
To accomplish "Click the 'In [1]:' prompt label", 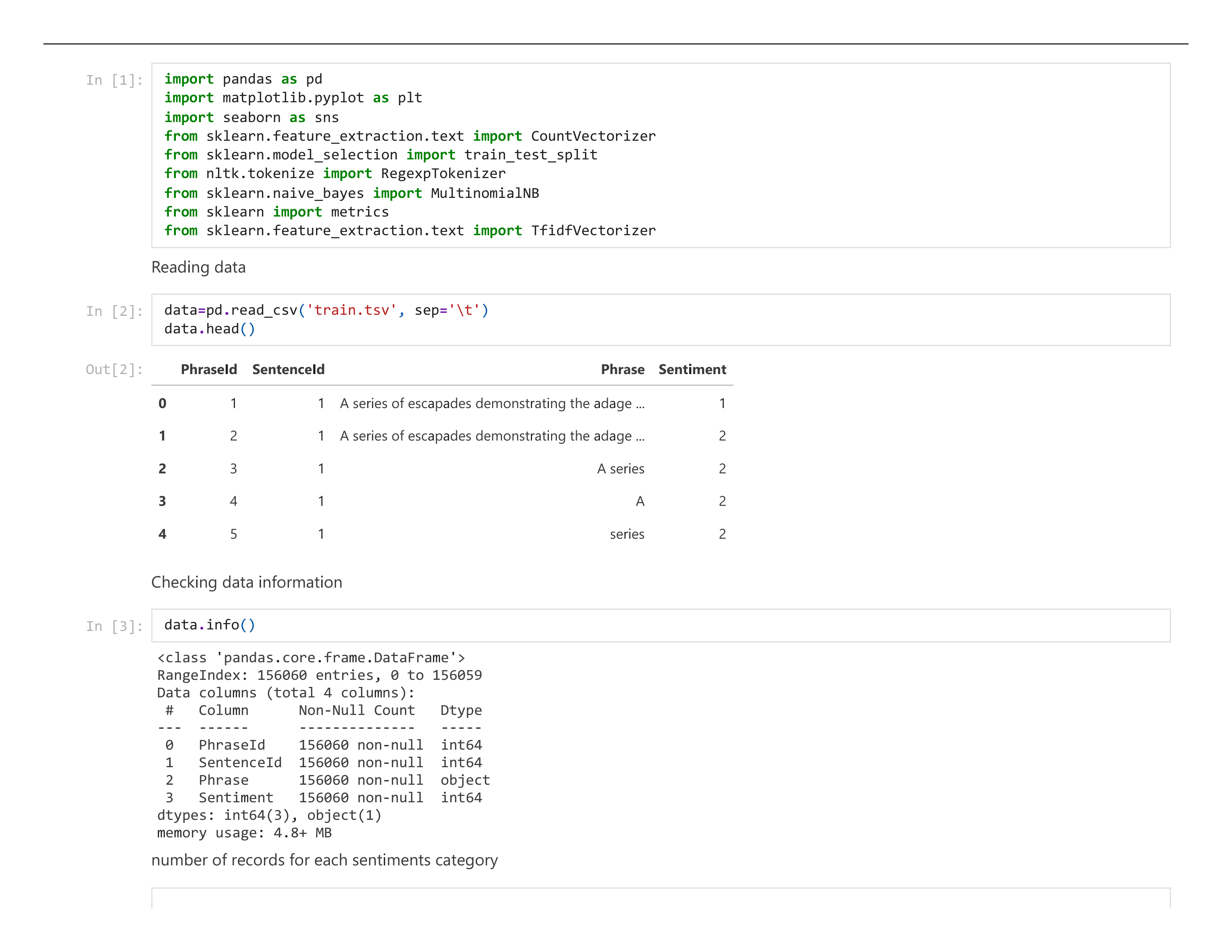I will coord(115,80).
